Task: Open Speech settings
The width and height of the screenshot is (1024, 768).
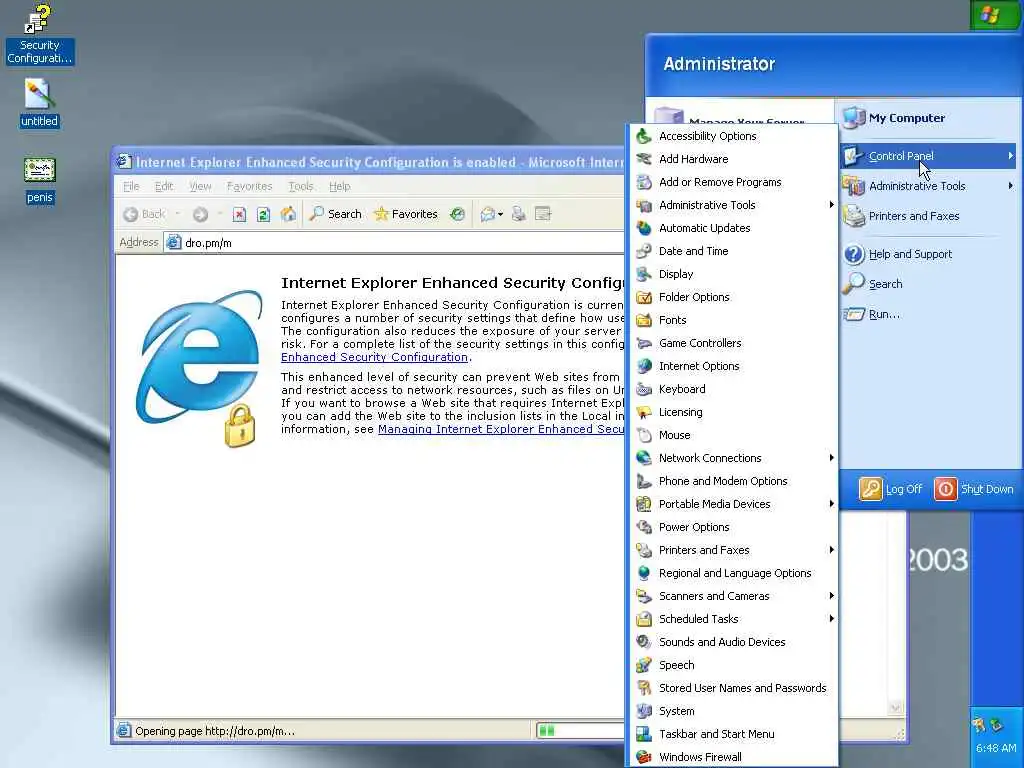Action: [732, 665]
